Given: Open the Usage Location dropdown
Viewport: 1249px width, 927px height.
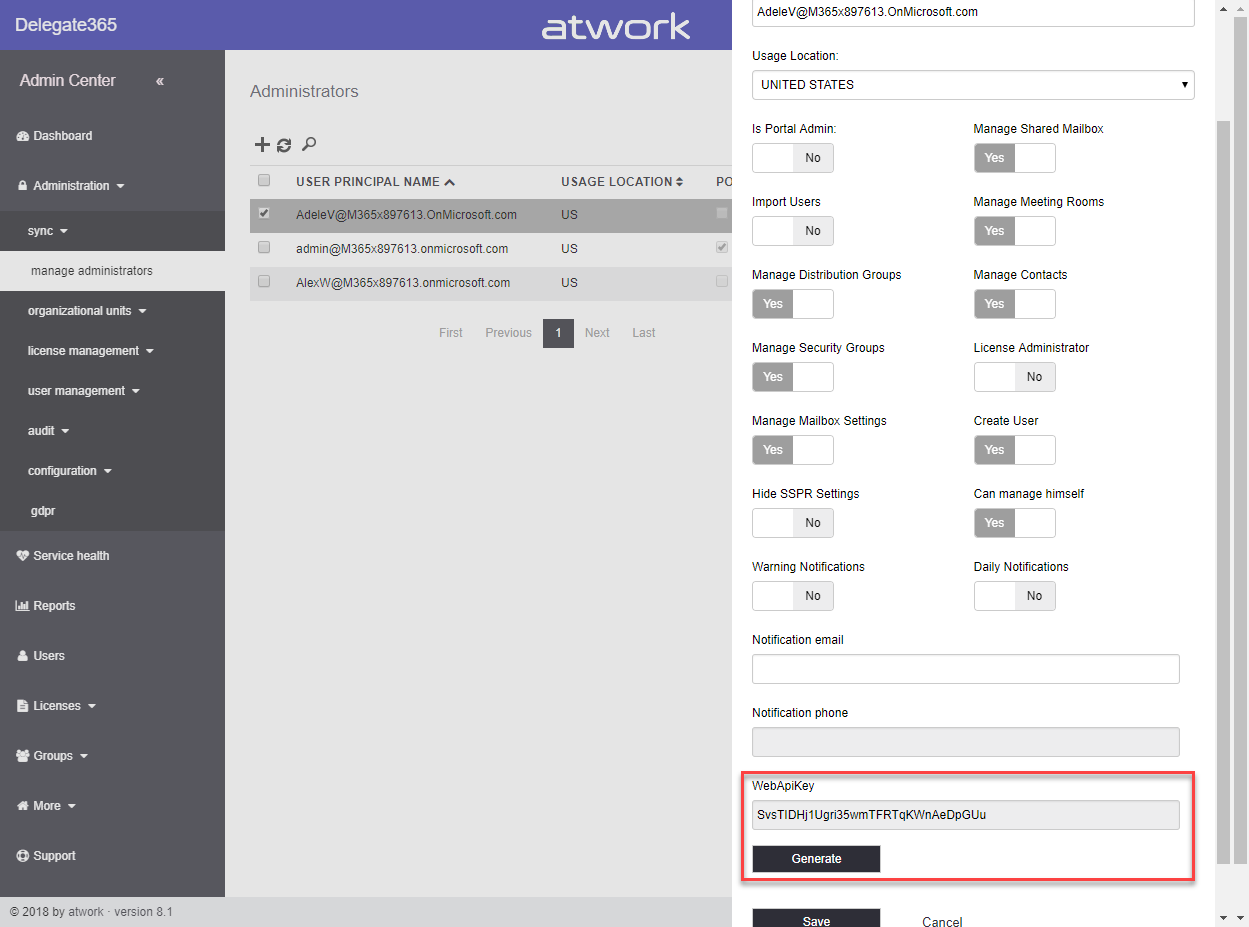Looking at the screenshot, I should pyautogui.click(x=972, y=85).
